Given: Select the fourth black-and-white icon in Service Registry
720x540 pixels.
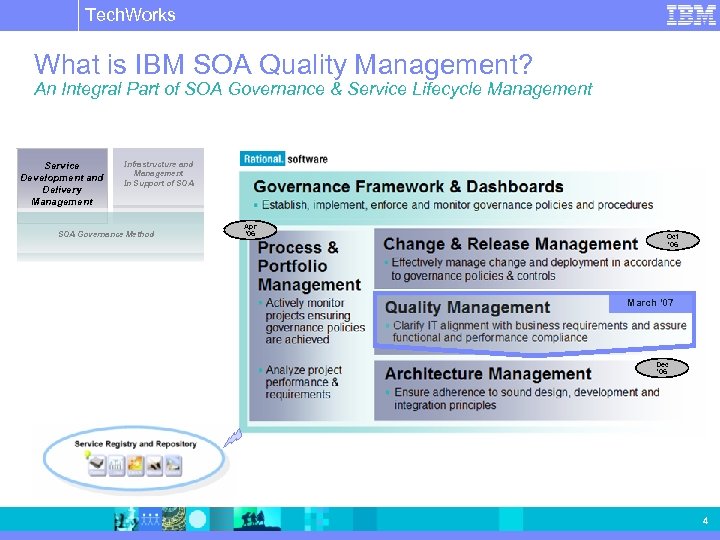Looking at the screenshot, I should pyautogui.click(x=154, y=466).
